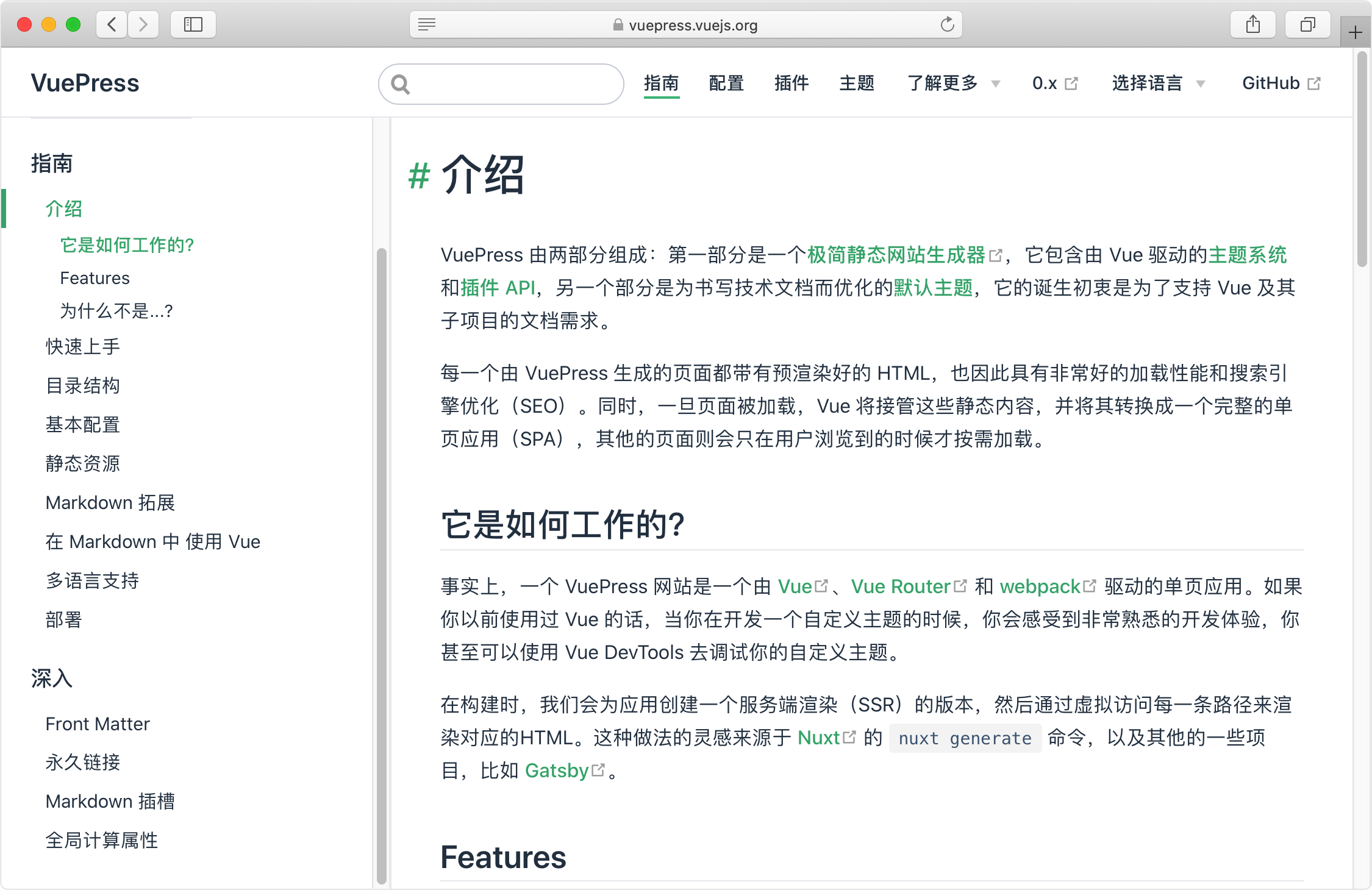This screenshot has height=890, width=1372.
Task: Go back with Safari's back arrow
Action: click(x=112, y=24)
